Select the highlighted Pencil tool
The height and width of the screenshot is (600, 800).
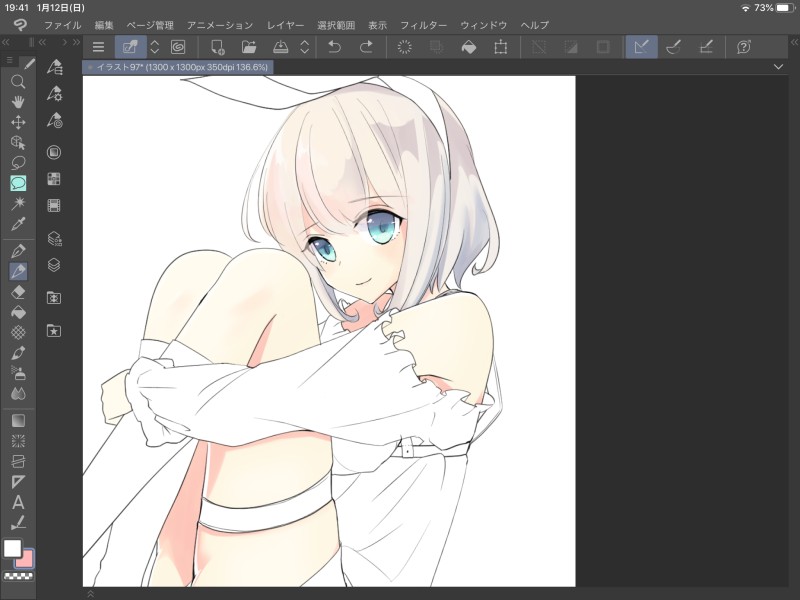[18, 271]
